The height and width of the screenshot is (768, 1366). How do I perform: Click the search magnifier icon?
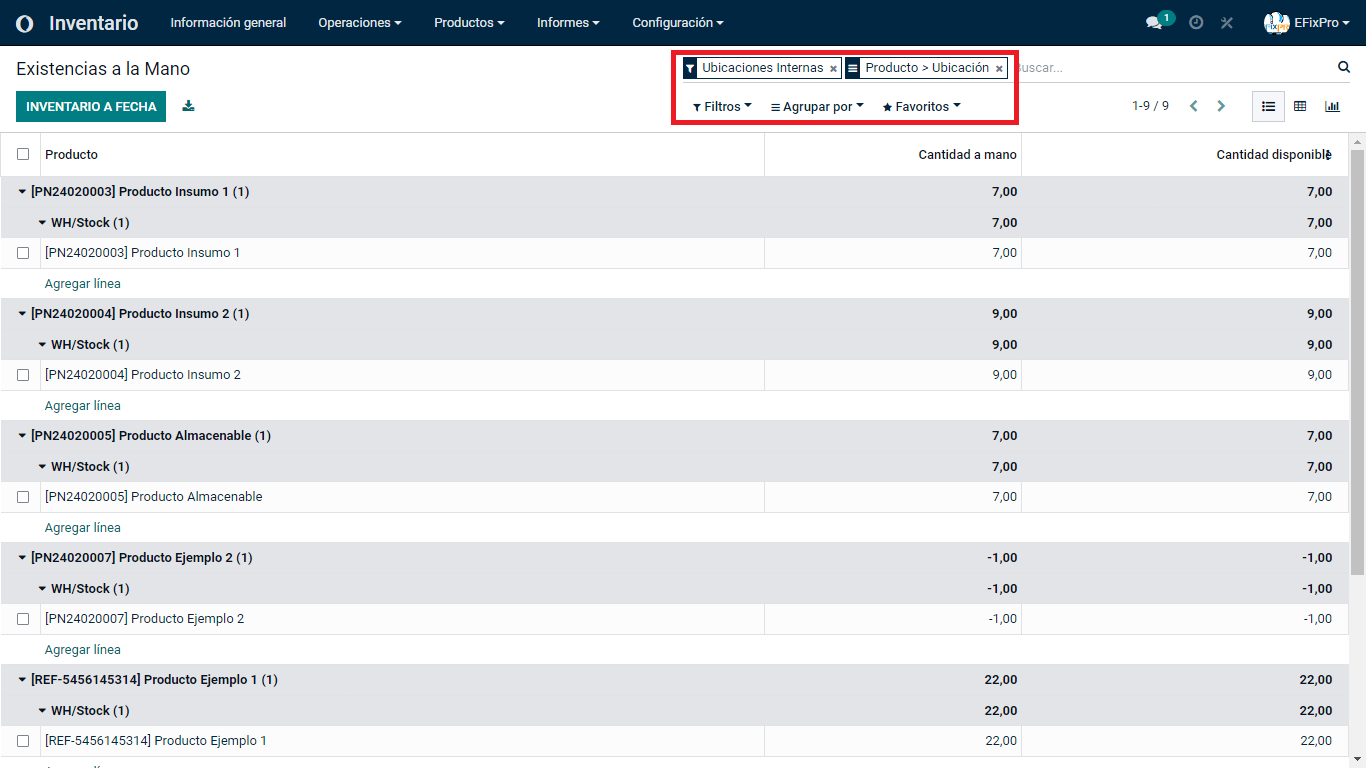pyautogui.click(x=1344, y=67)
